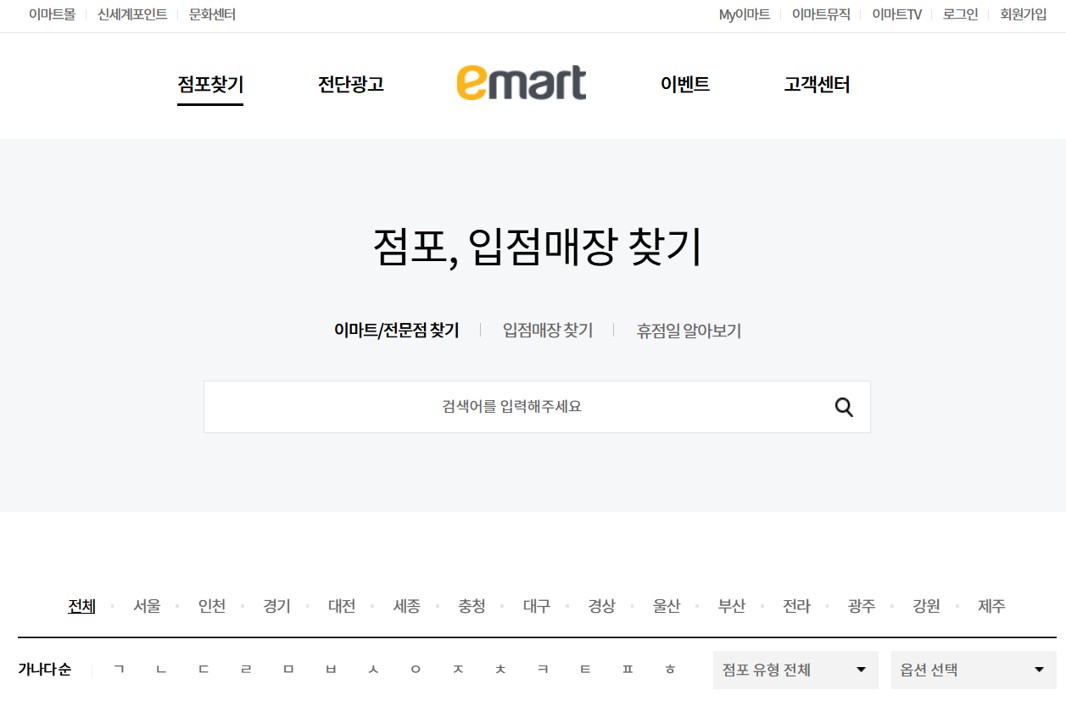Open the 신세계포인트 link
Viewport: 1066px width, 701px height.
[132, 14]
